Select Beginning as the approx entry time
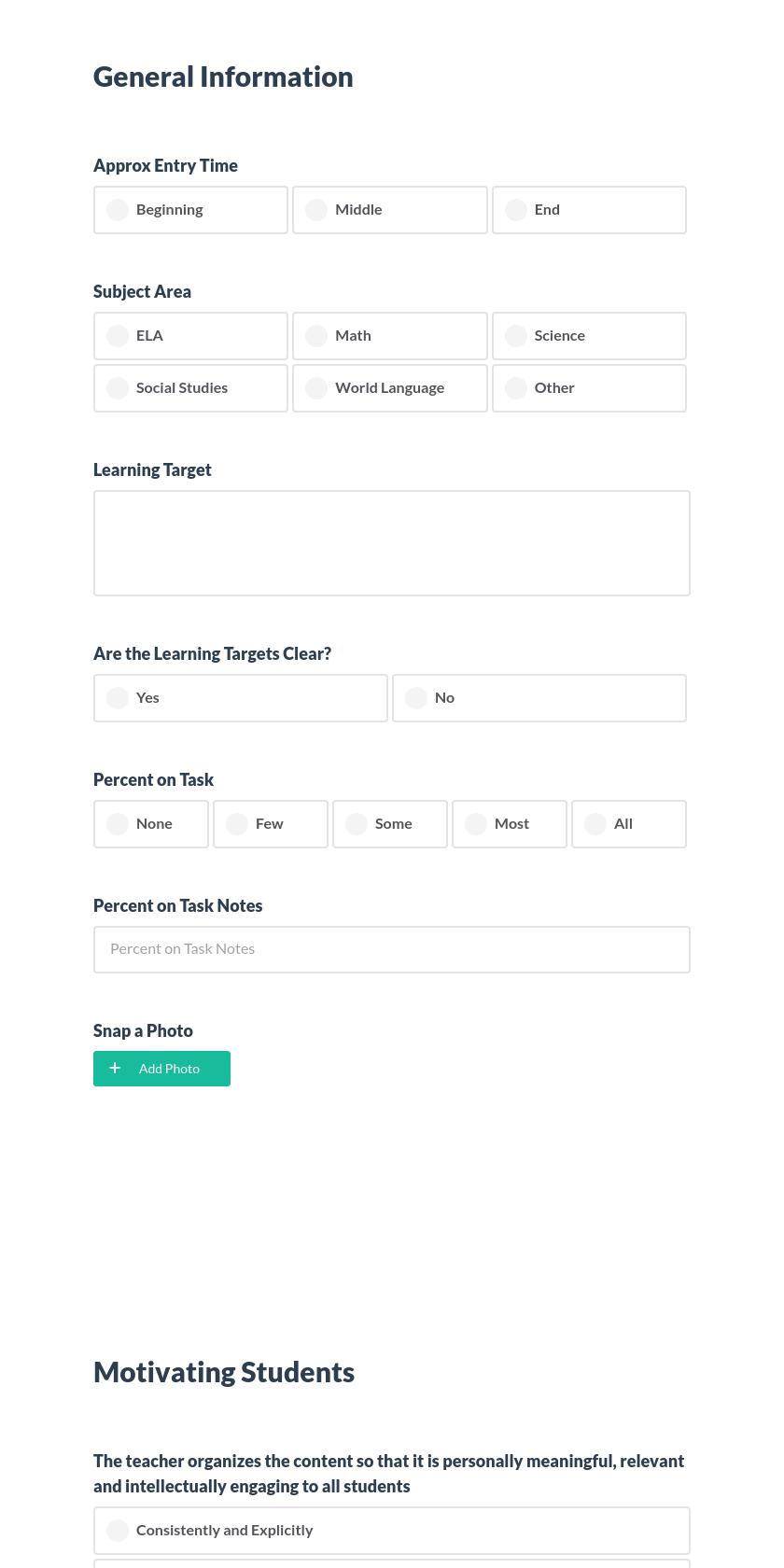 click(190, 209)
